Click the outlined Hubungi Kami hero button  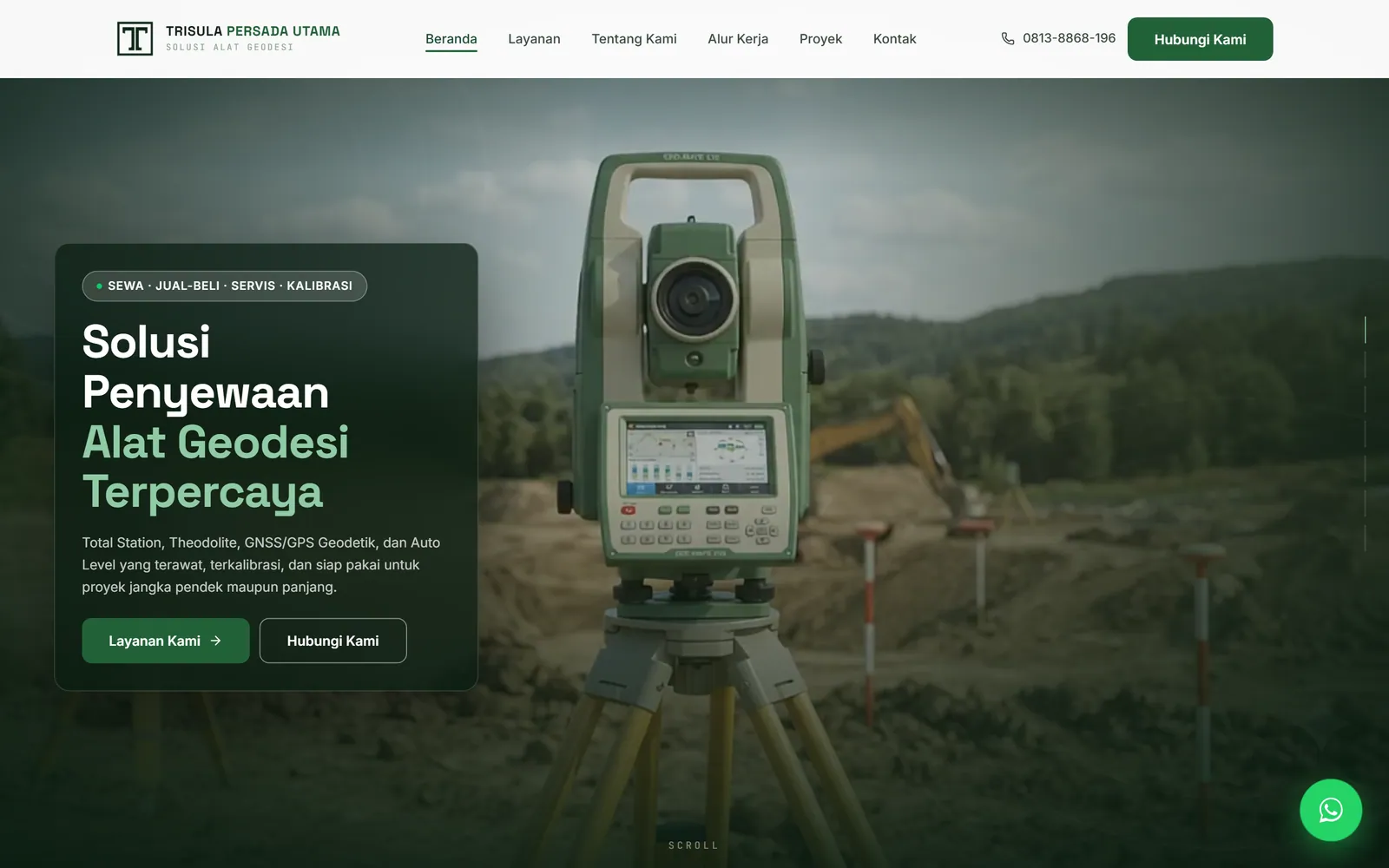(332, 641)
